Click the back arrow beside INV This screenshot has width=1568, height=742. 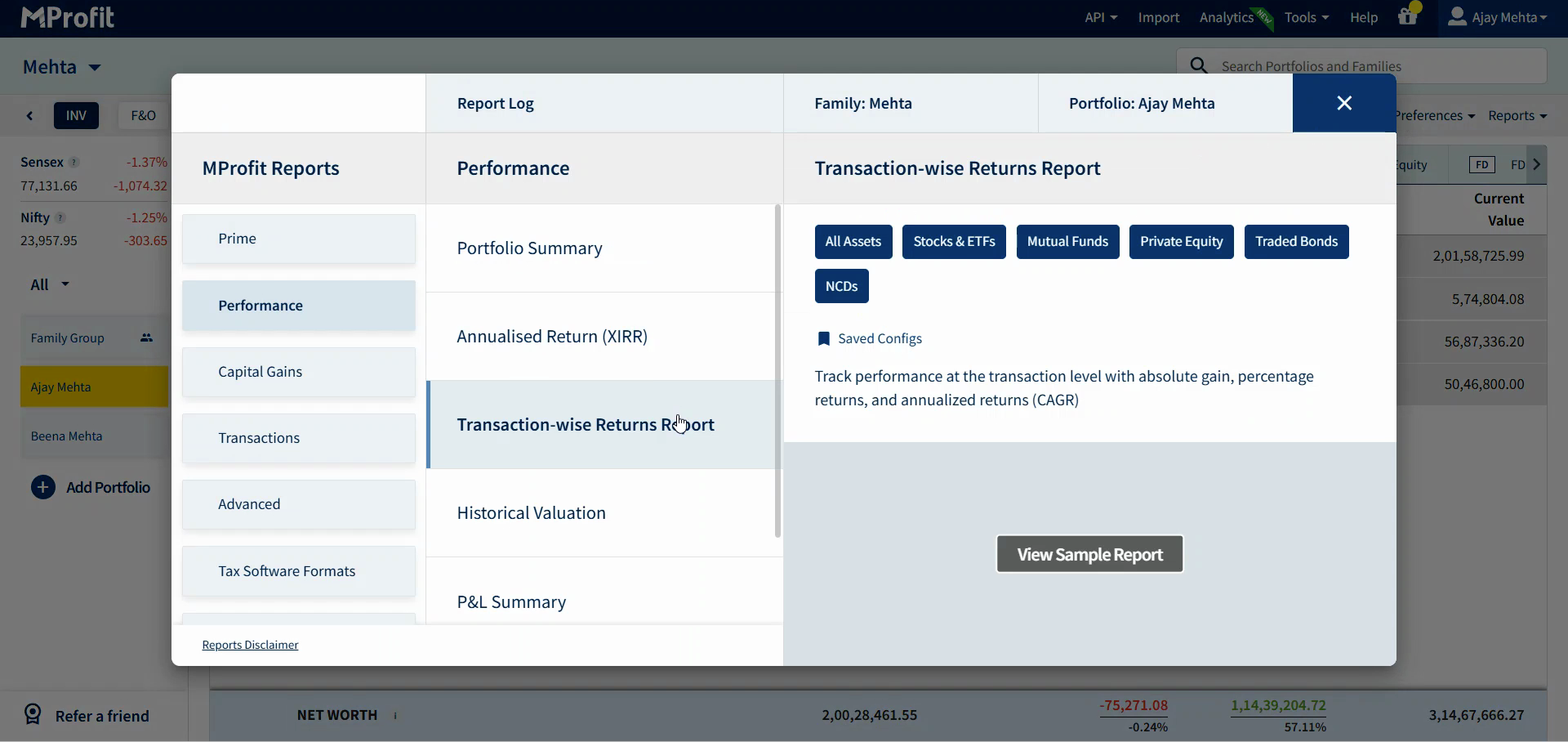point(30,116)
